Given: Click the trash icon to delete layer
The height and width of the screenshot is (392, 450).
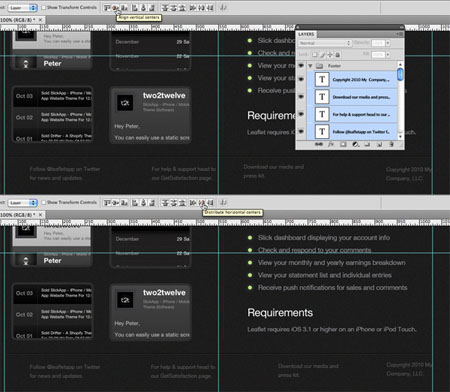Looking at the screenshot, I should coord(391,144).
